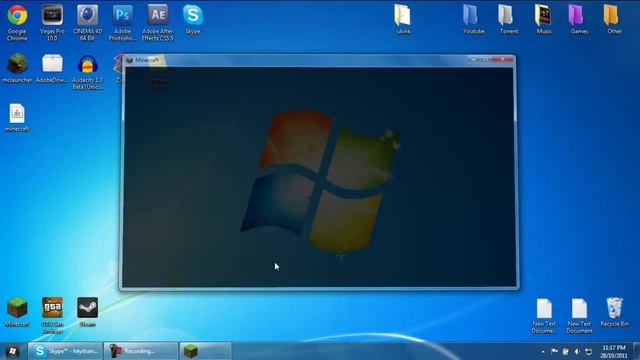This screenshot has height=360, width=640.
Task: Select the ubnk folder on the desktop
Action: tap(403, 19)
